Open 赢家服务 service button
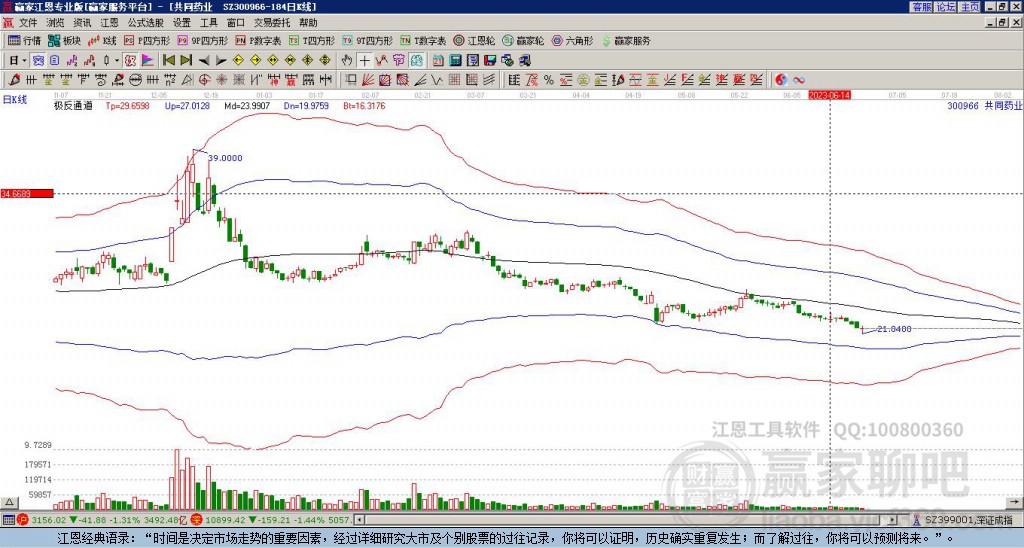The height and width of the screenshot is (548, 1024). pyautogui.click(x=626, y=40)
